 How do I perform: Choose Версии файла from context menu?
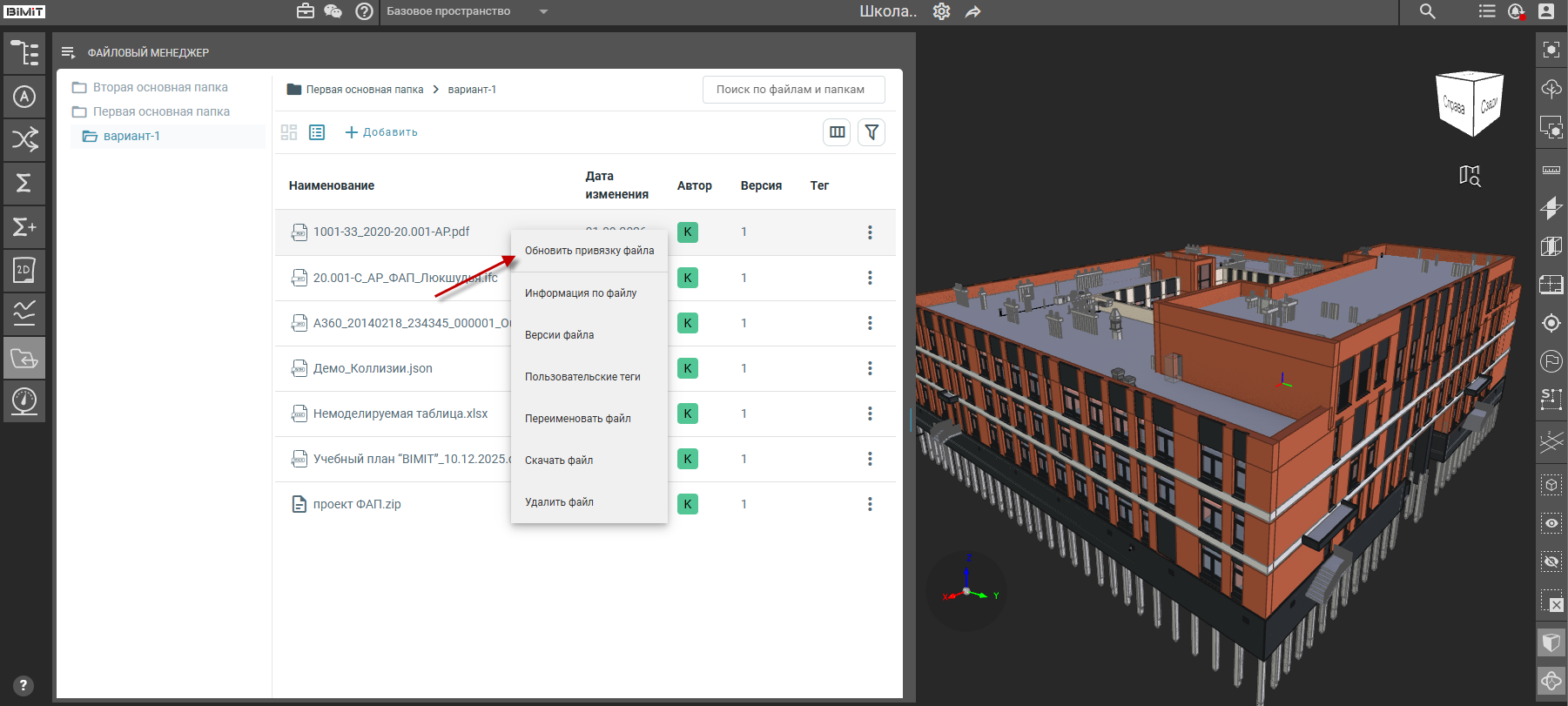(x=589, y=335)
